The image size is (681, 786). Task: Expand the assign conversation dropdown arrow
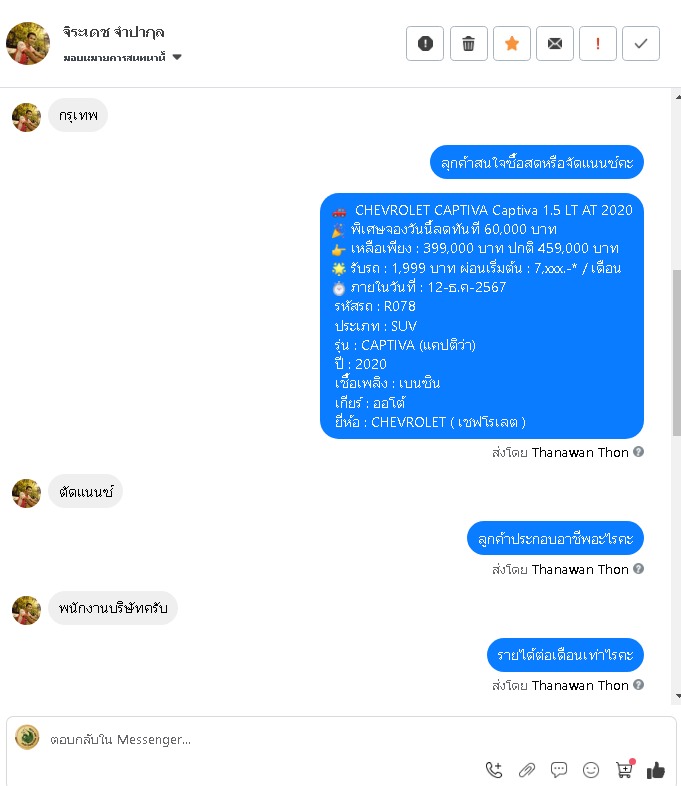(x=177, y=57)
